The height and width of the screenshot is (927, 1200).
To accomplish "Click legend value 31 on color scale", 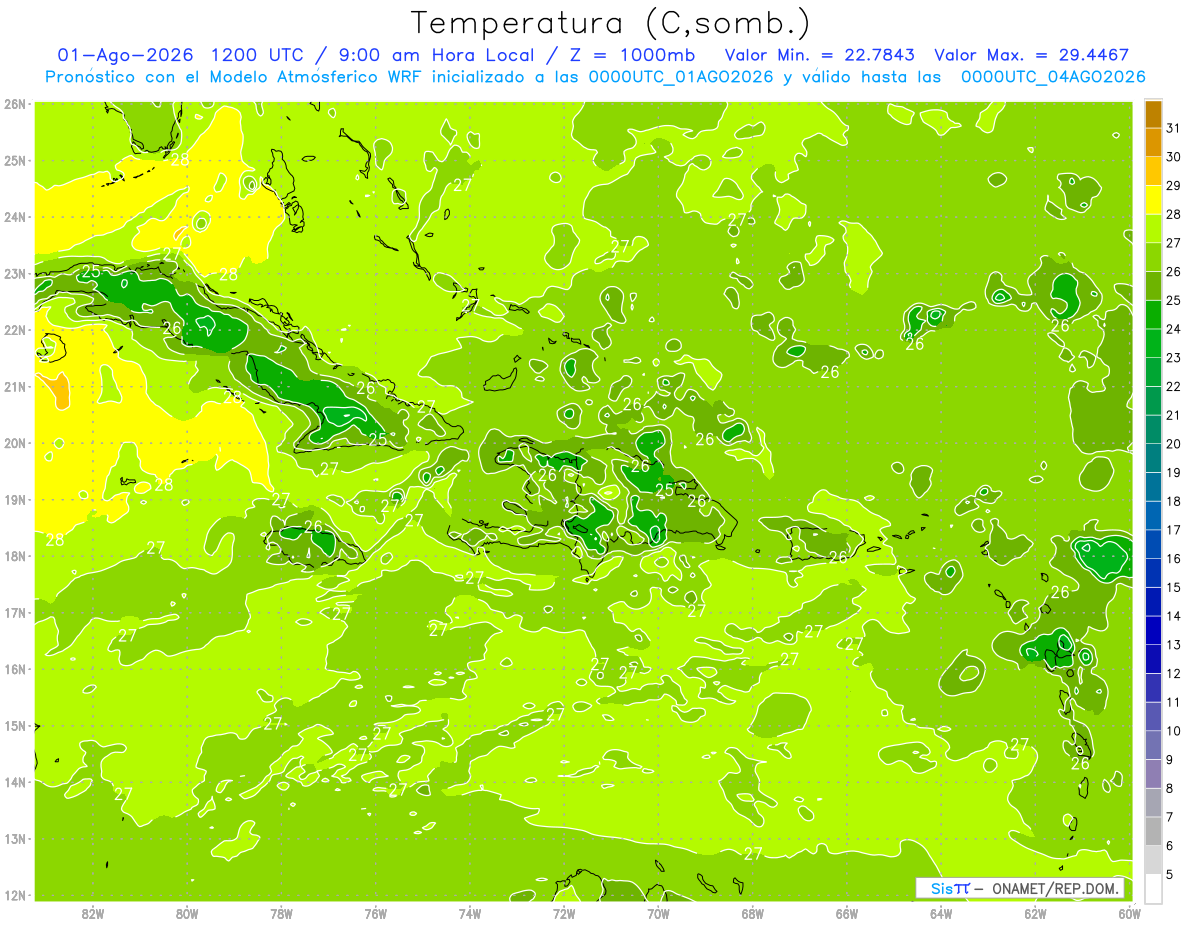I will click(1173, 129).
